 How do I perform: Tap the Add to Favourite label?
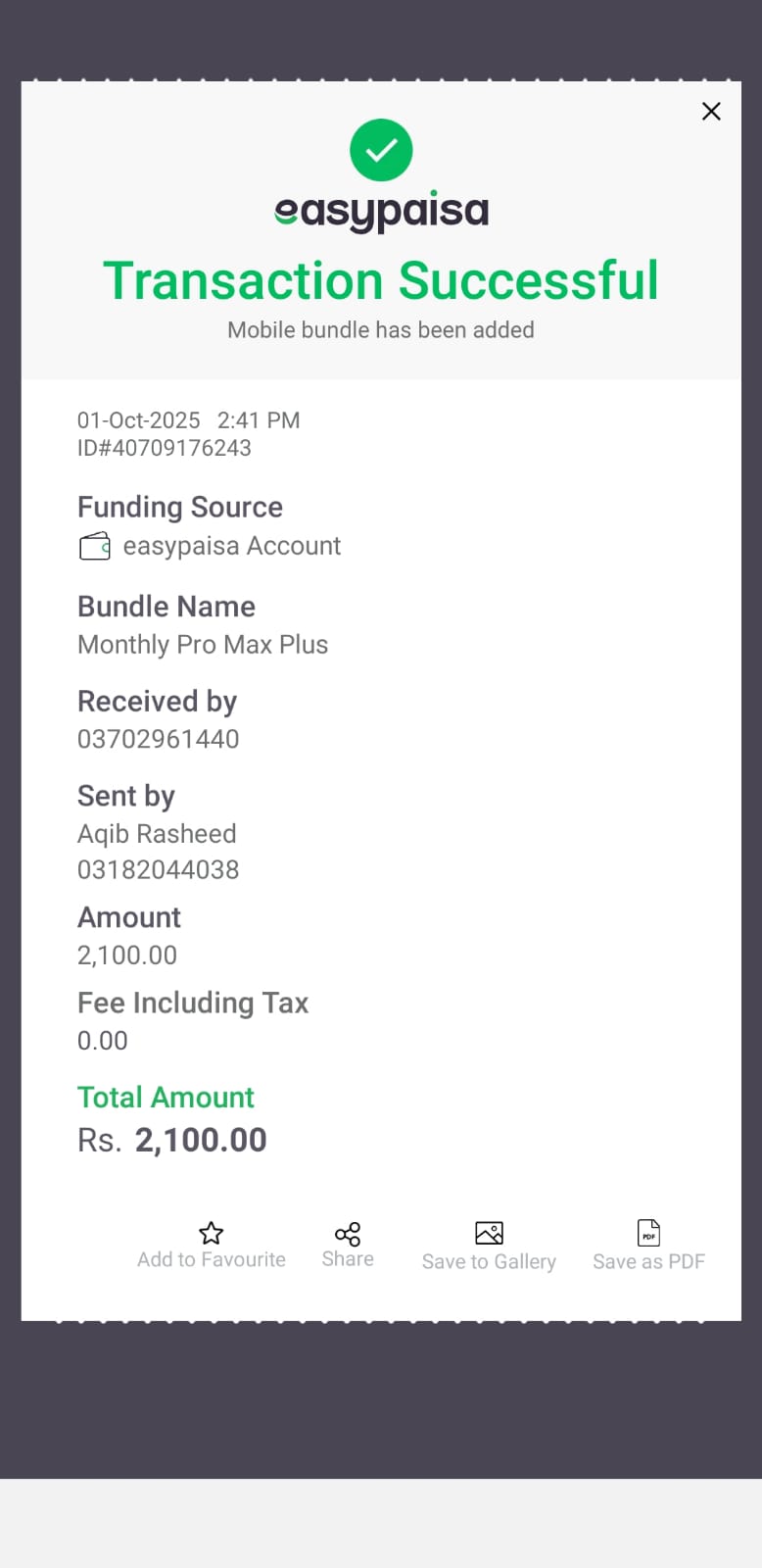pos(212,1260)
